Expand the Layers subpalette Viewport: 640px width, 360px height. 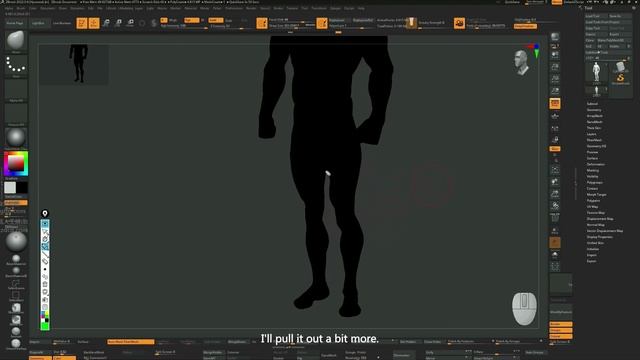coord(591,134)
